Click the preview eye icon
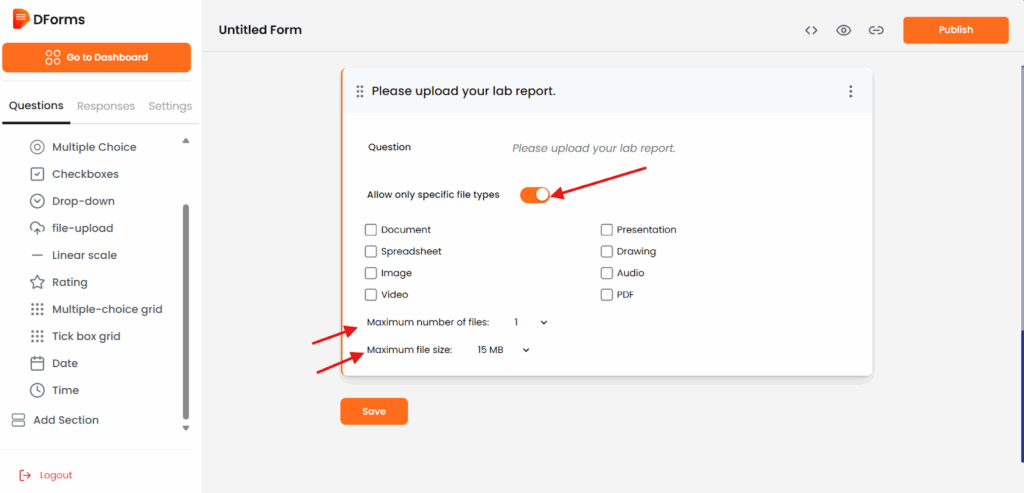 point(844,30)
